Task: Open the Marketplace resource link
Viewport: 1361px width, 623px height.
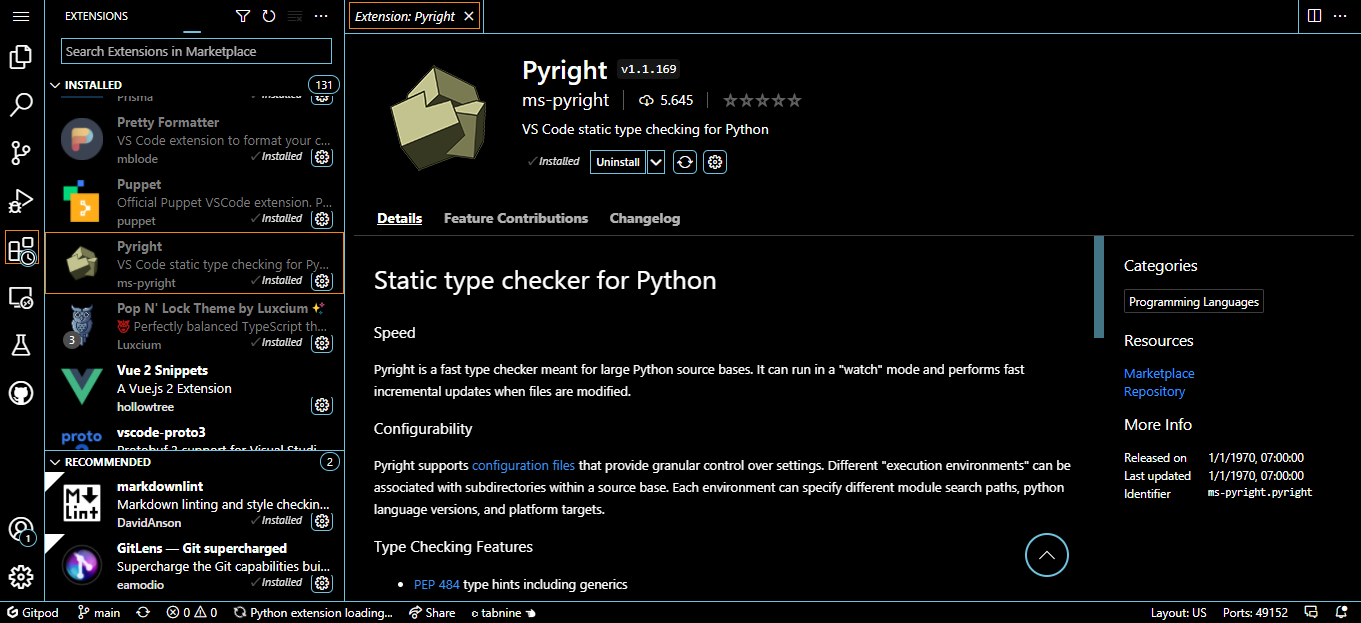Action: pos(1159,373)
